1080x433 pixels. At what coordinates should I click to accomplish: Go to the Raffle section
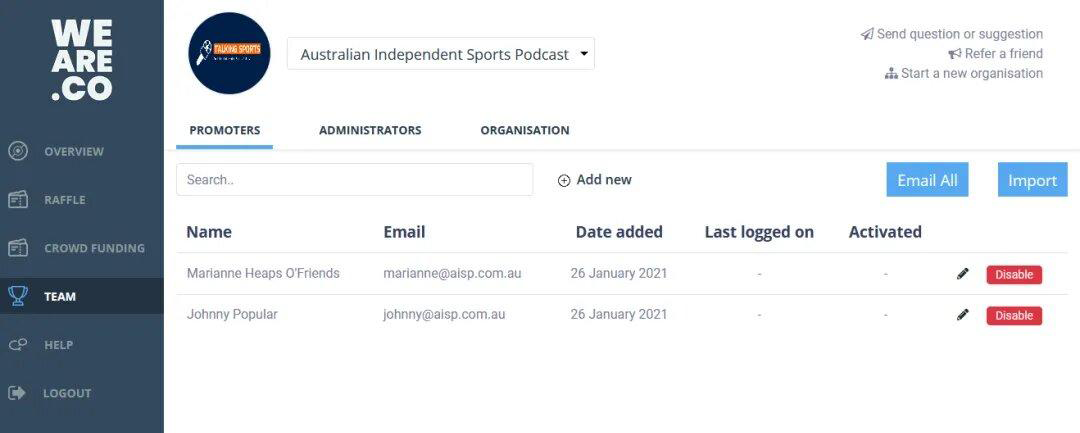[x=64, y=200]
